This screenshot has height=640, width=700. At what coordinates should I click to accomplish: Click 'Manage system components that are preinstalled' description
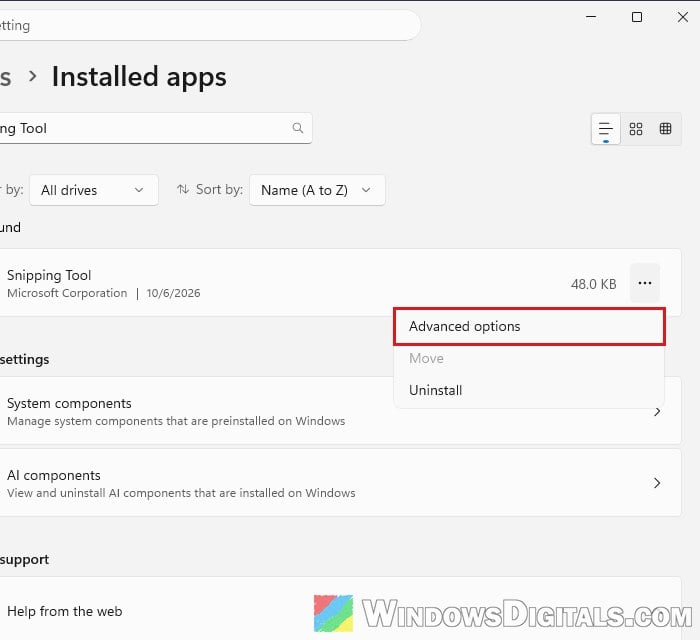coord(176,421)
